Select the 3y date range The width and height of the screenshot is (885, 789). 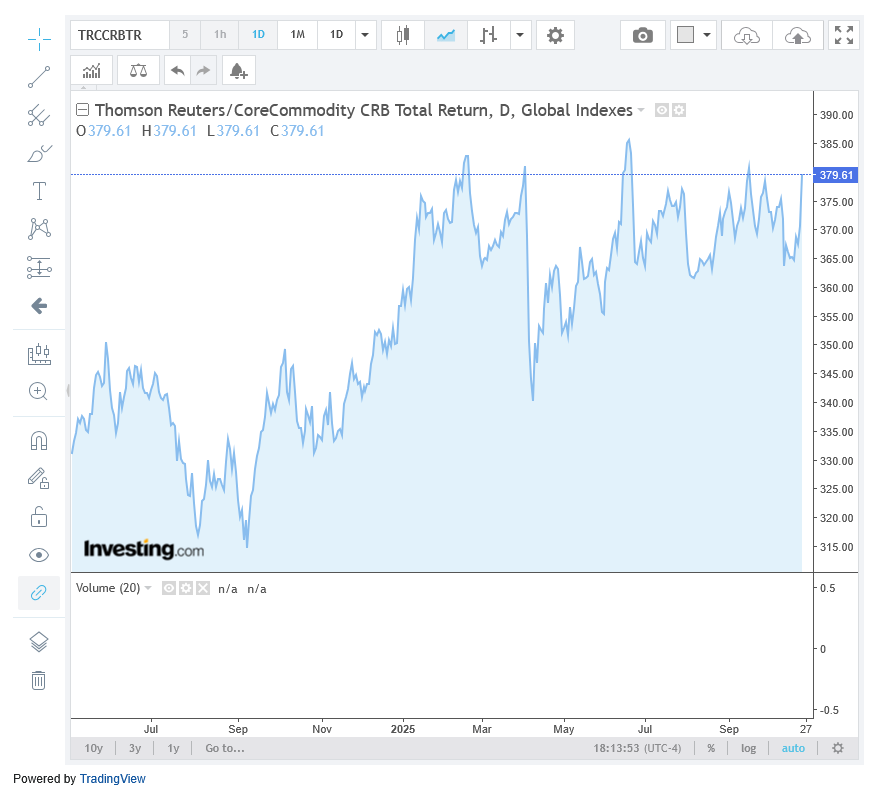[x=135, y=748]
